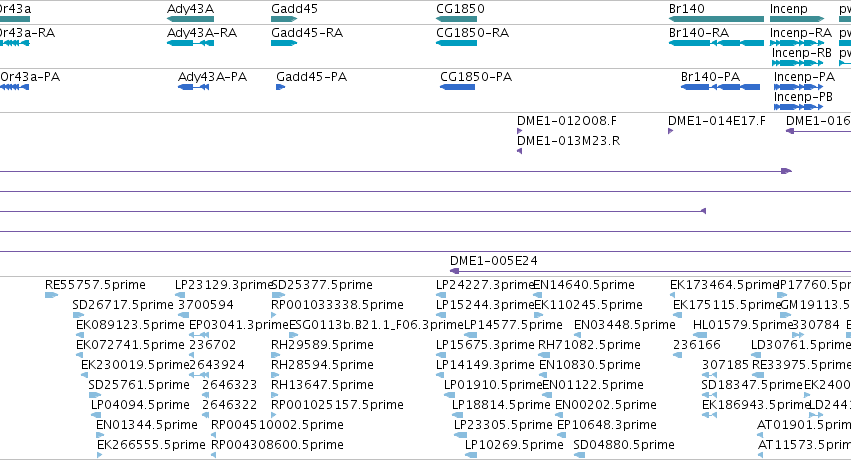This screenshot has height=460, width=851.
Task: Click the DME1-013M23.R arrow marker
Action: pos(519,151)
